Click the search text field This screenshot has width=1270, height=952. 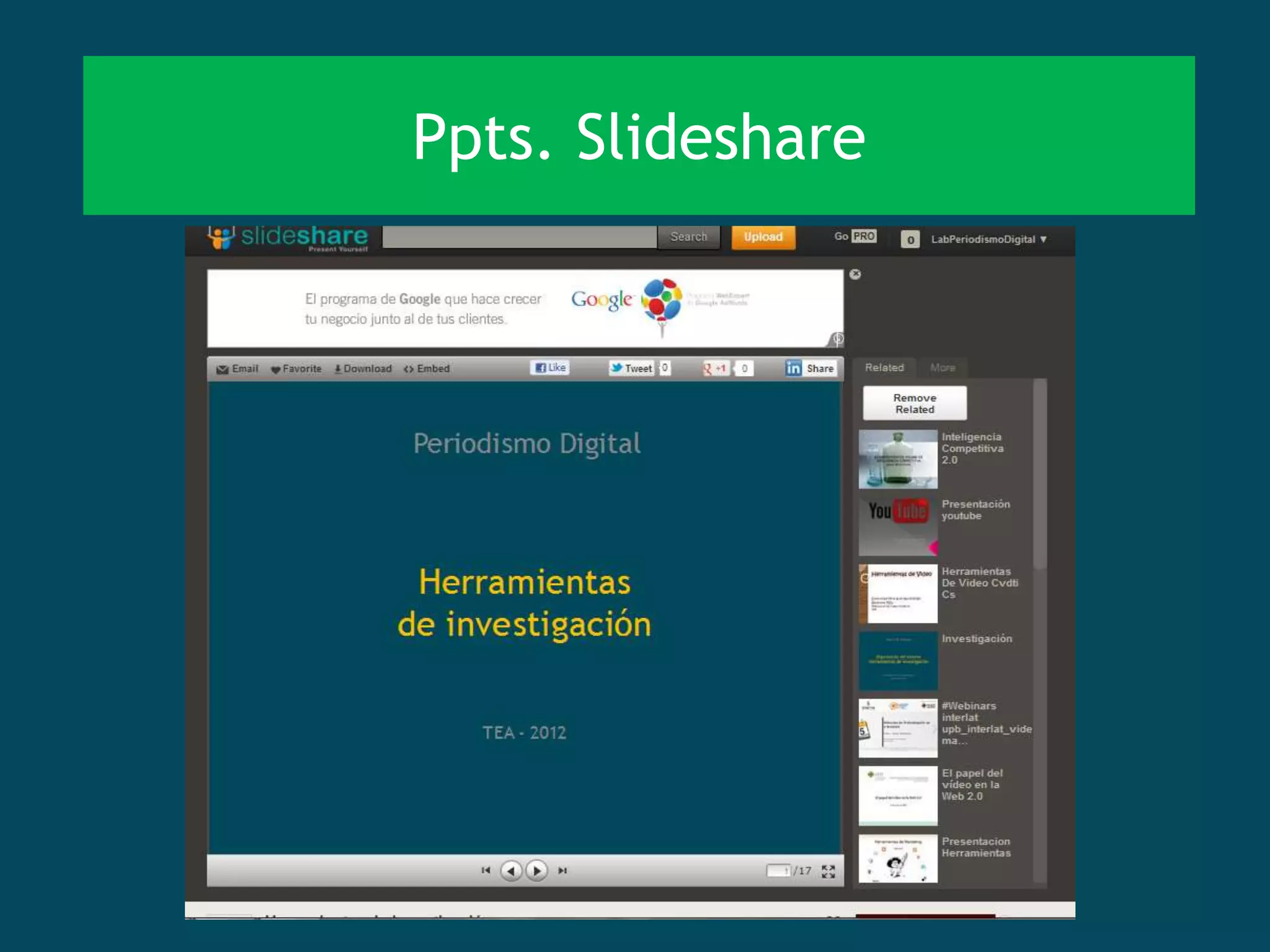pyautogui.click(x=520, y=237)
